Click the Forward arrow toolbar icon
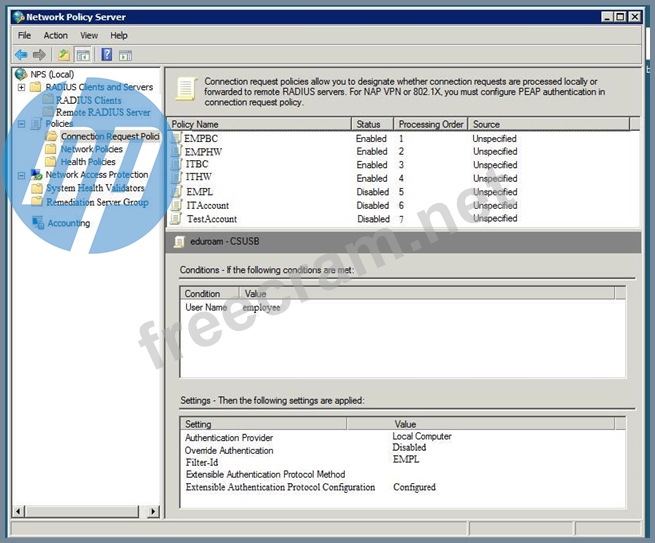The width and height of the screenshot is (655, 543). coord(39,55)
